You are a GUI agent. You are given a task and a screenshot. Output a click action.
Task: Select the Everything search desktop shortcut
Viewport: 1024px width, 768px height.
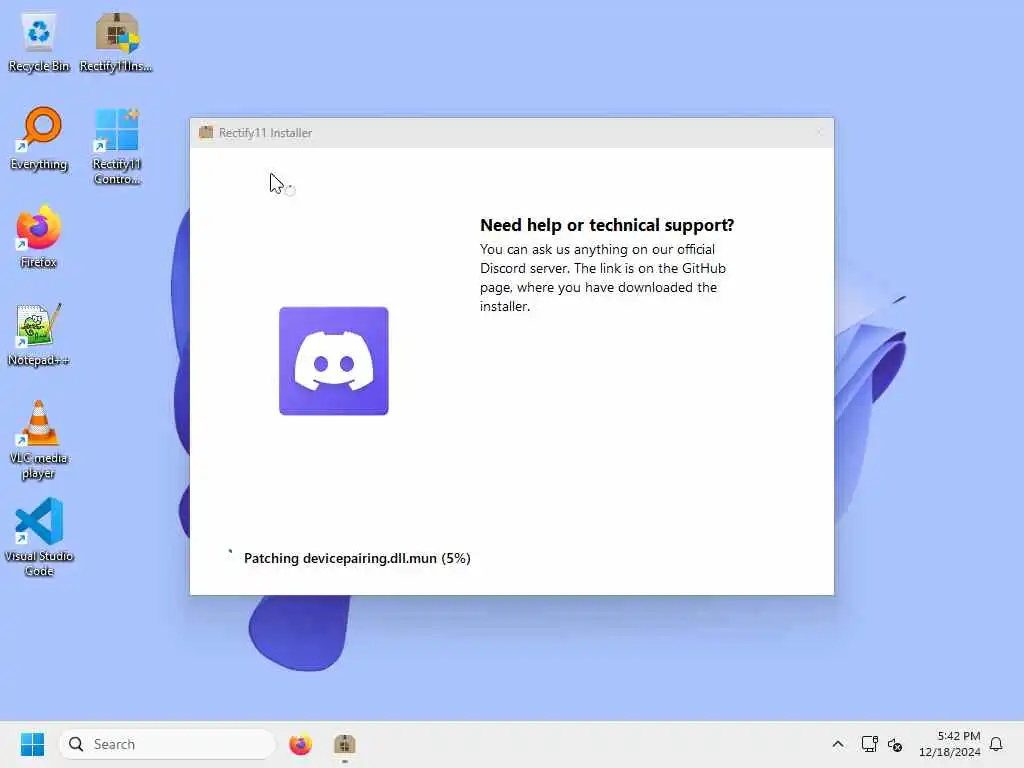click(39, 139)
